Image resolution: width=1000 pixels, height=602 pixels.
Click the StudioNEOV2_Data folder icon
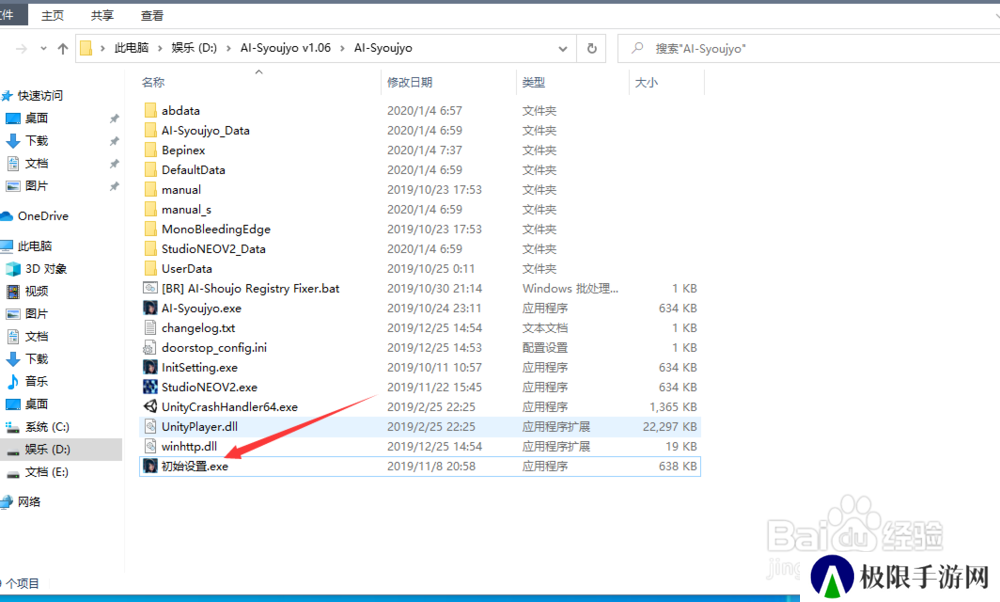pos(151,249)
